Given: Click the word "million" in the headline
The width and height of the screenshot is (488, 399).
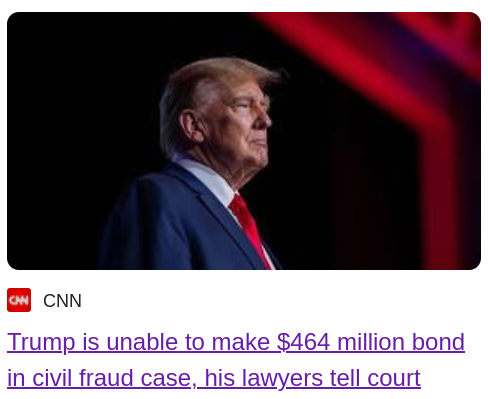Looking at the screenshot, I should (371, 342).
